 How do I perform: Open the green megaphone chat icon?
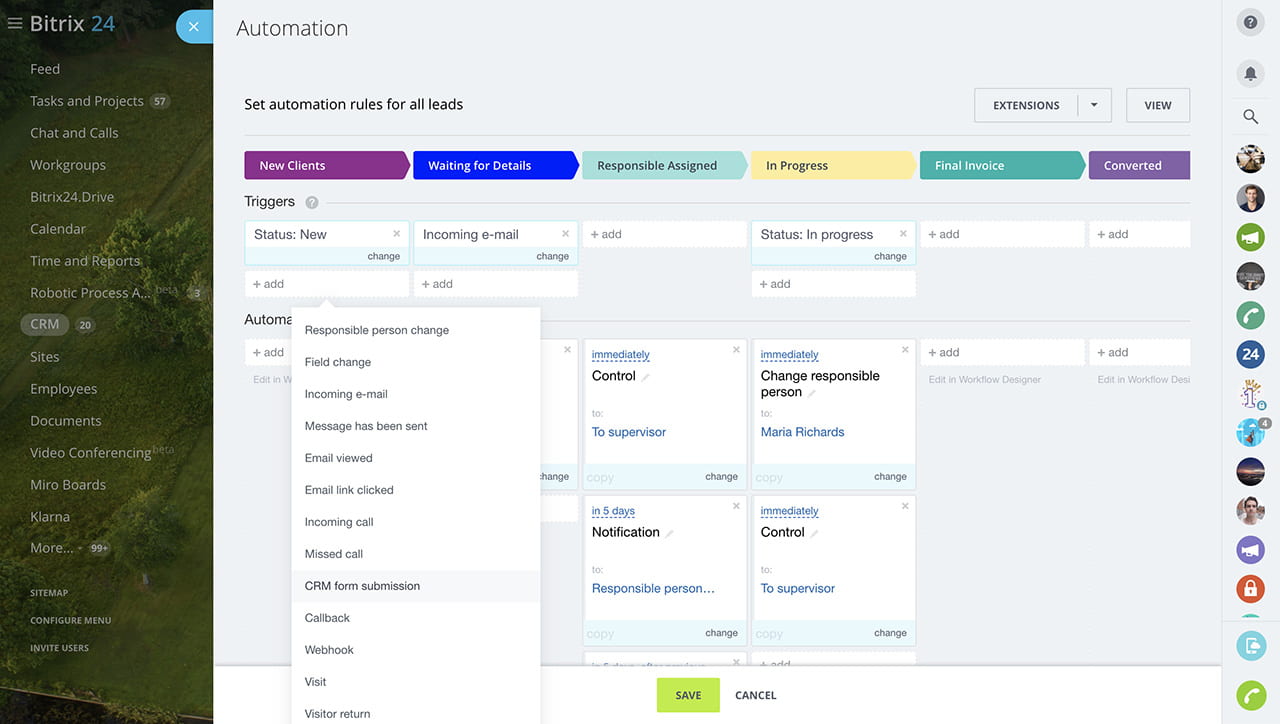point(1250,237)
